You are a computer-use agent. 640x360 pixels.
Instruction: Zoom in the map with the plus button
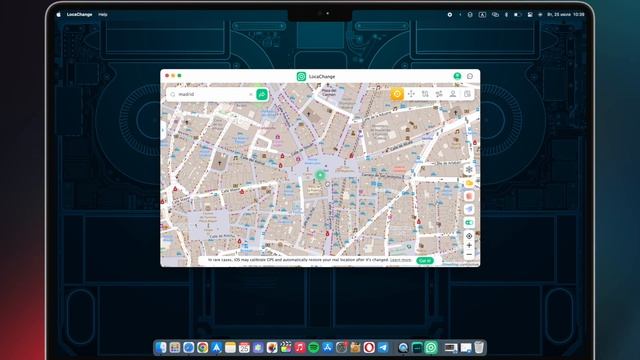click(469, 245)
